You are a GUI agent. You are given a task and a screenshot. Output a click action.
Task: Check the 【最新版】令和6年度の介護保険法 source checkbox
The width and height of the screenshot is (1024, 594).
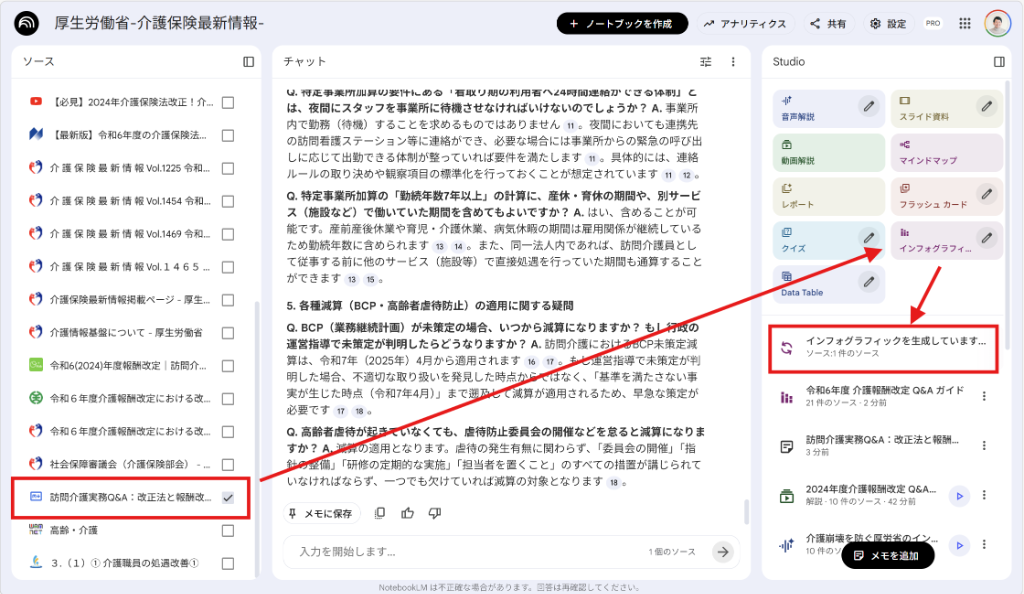coord(228,135)
